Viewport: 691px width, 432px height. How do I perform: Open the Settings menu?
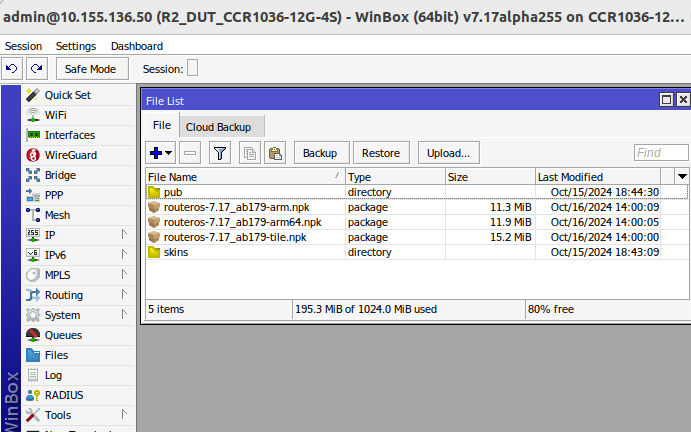76,46
